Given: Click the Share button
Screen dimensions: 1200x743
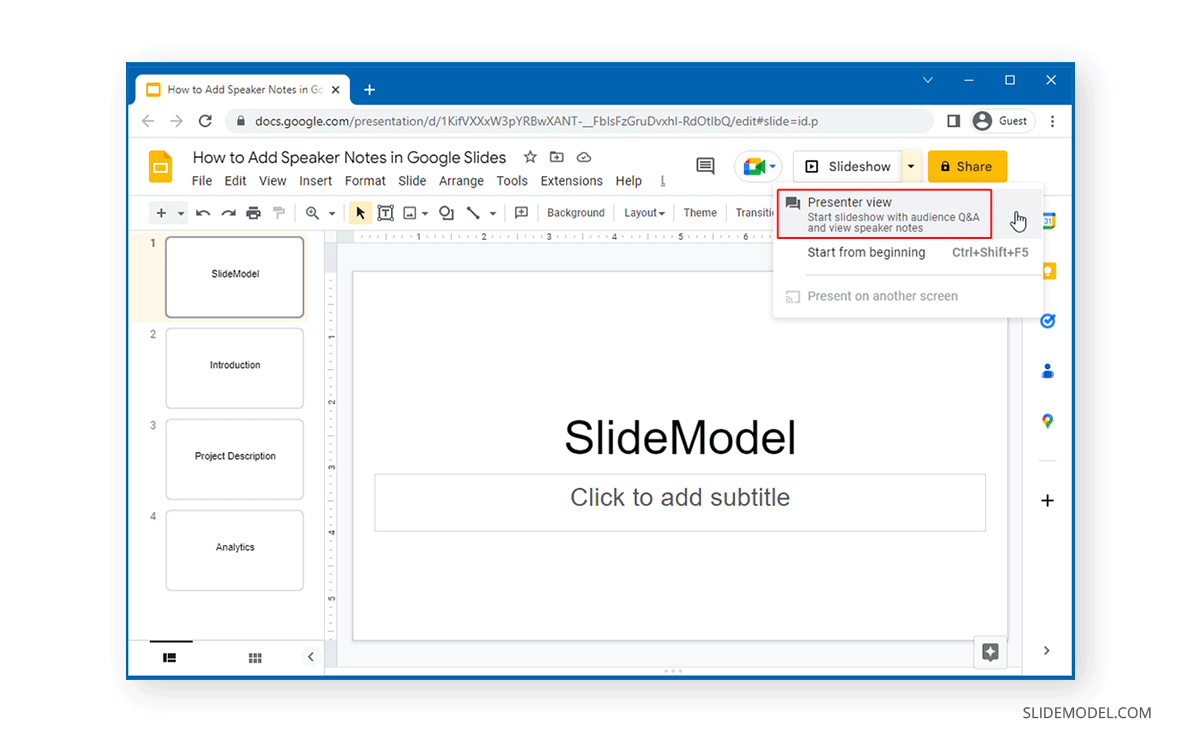Looking at the screenshot, I should tap(967, 166).
